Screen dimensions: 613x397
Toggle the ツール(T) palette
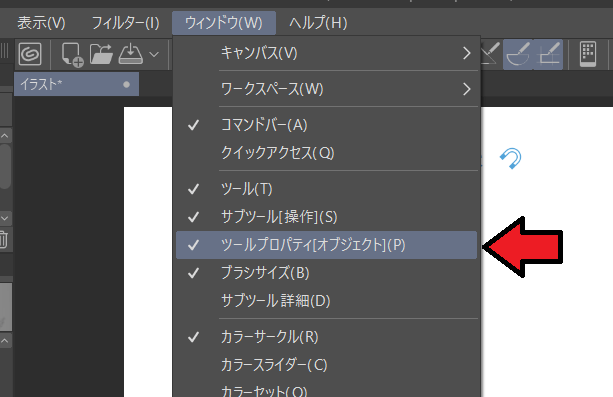pyautogui.click(x=326, y=189)
